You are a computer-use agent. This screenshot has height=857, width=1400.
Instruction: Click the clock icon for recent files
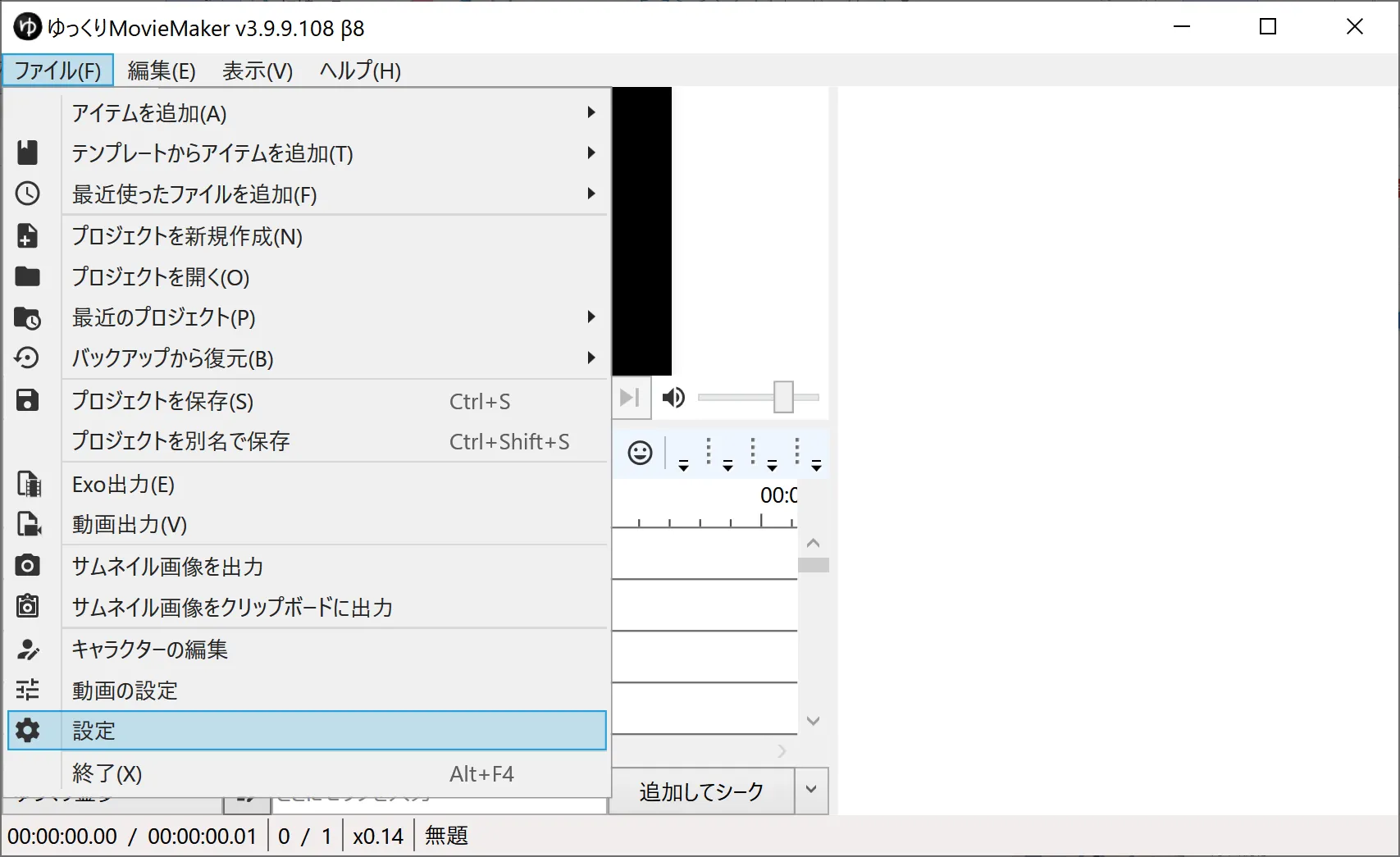pos(28,194)
